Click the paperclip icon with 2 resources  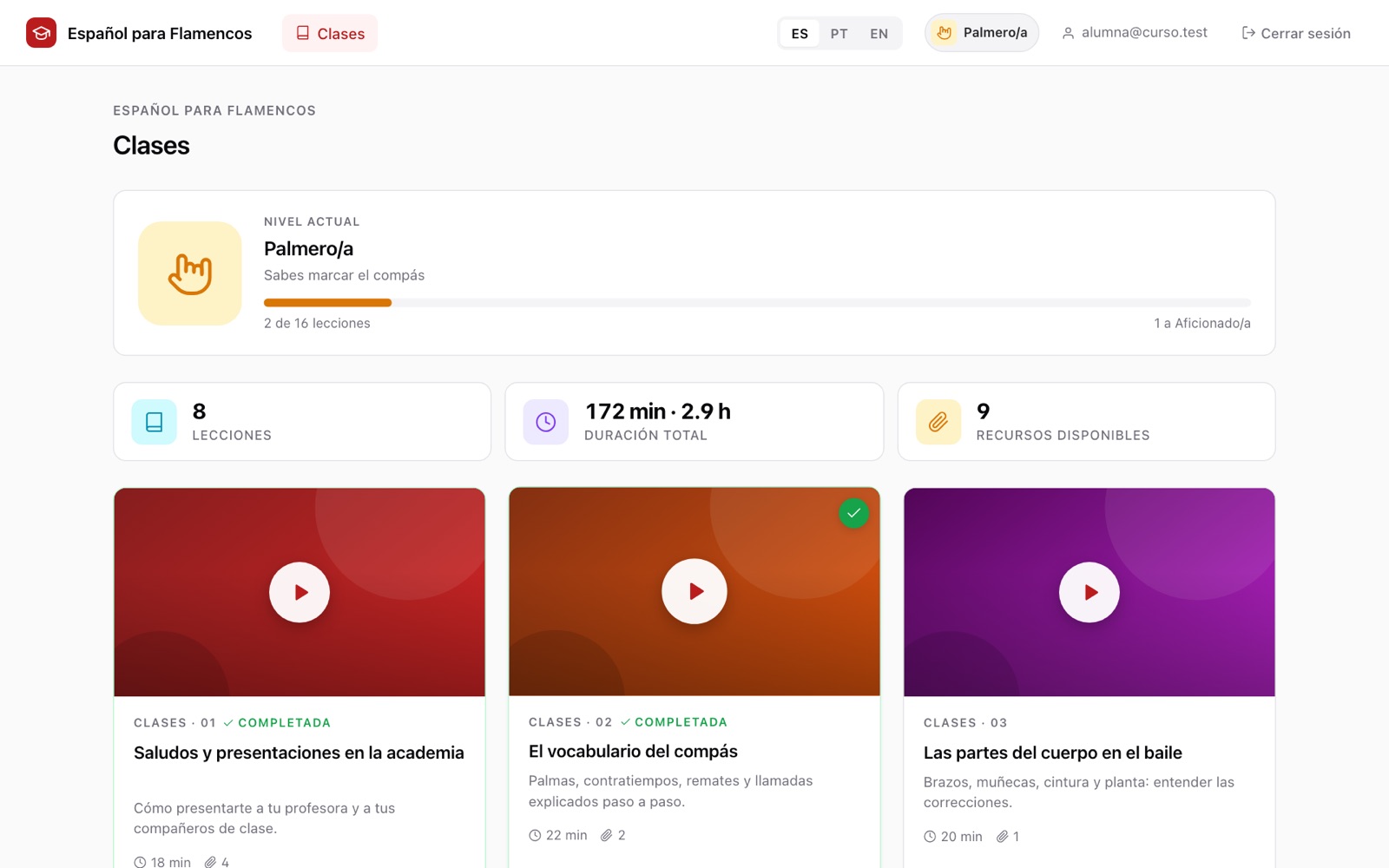pos(606,835)
